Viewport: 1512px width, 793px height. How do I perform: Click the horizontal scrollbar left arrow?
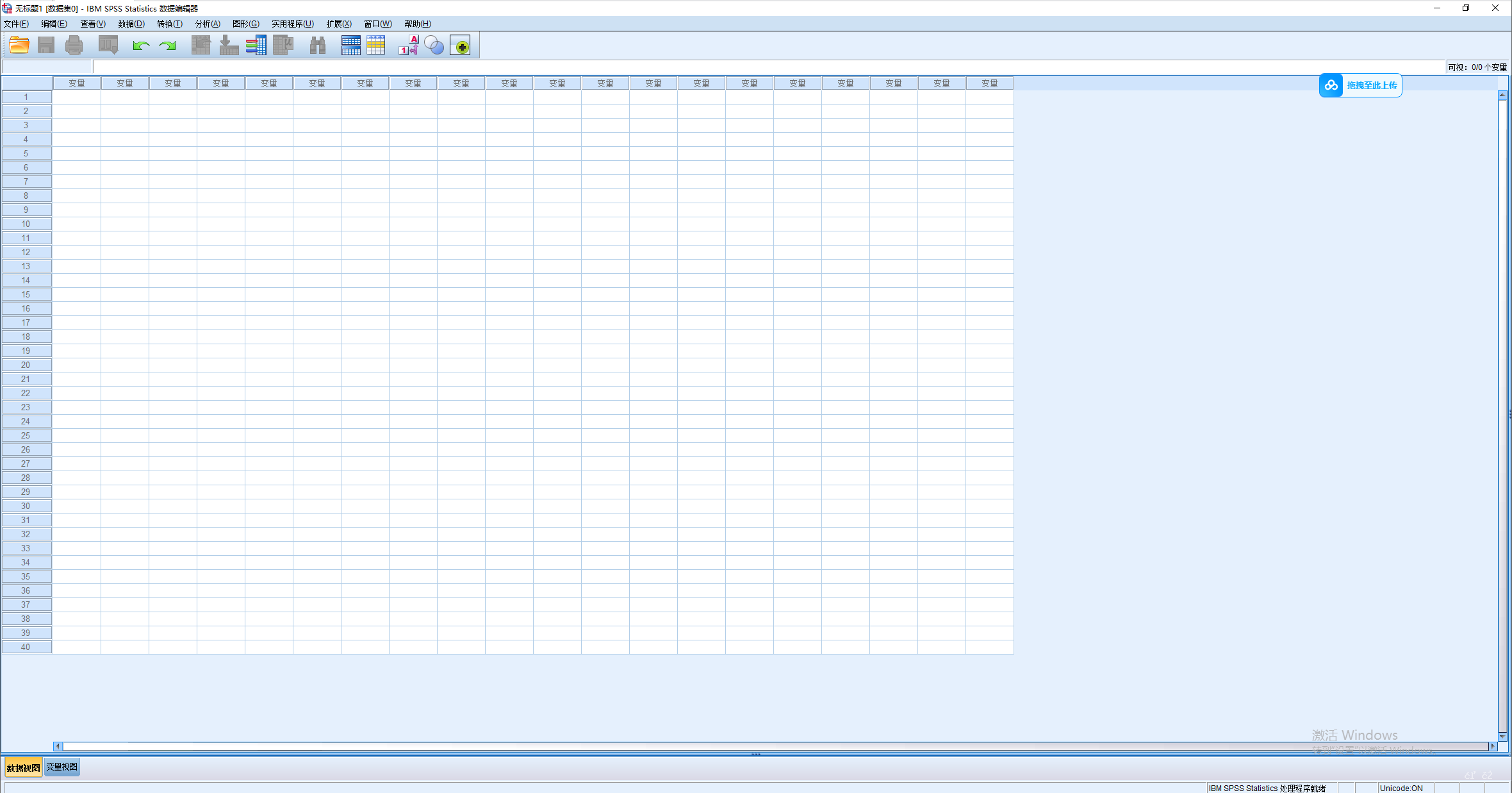[x=57, y=746]
